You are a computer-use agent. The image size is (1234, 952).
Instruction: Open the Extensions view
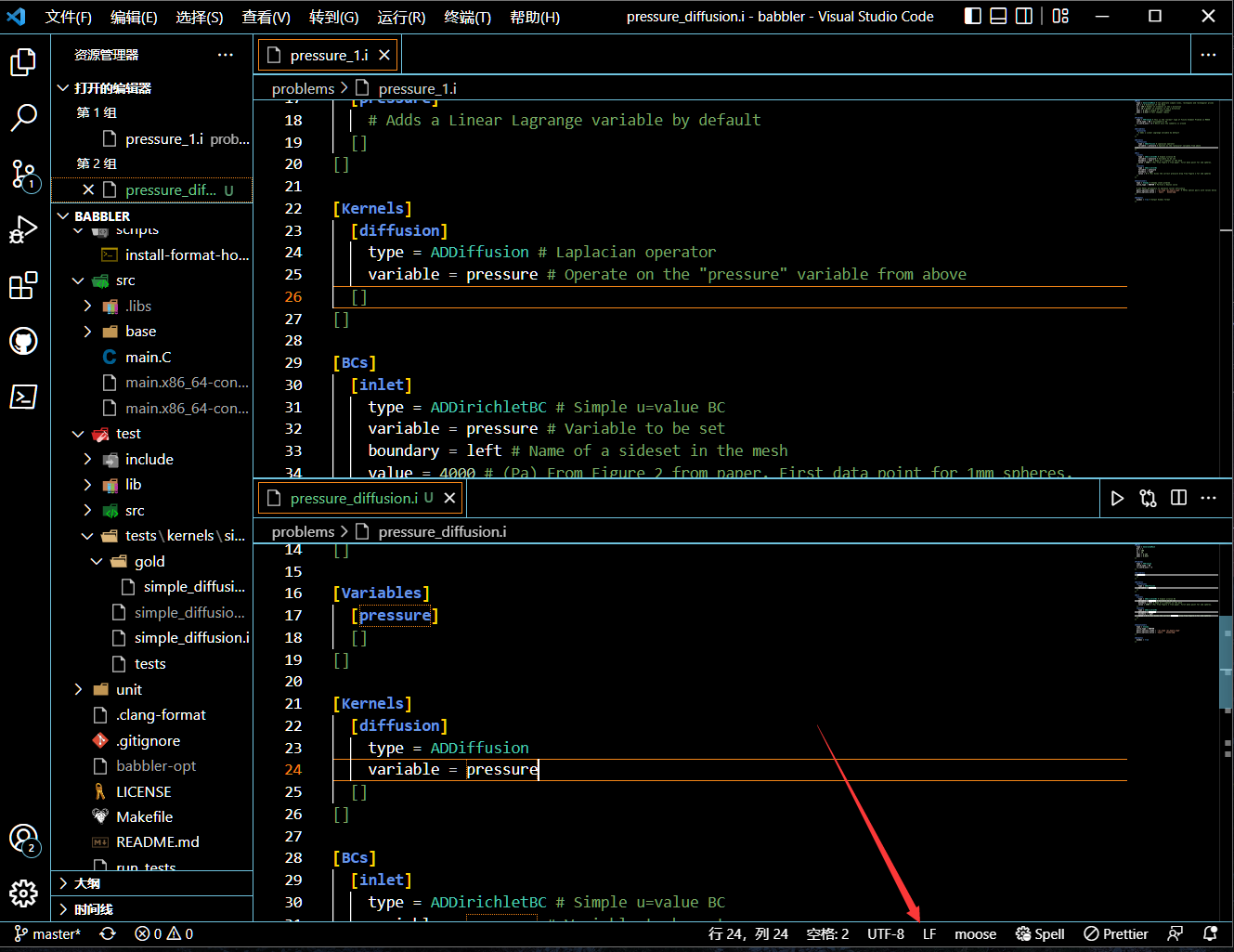23,286
